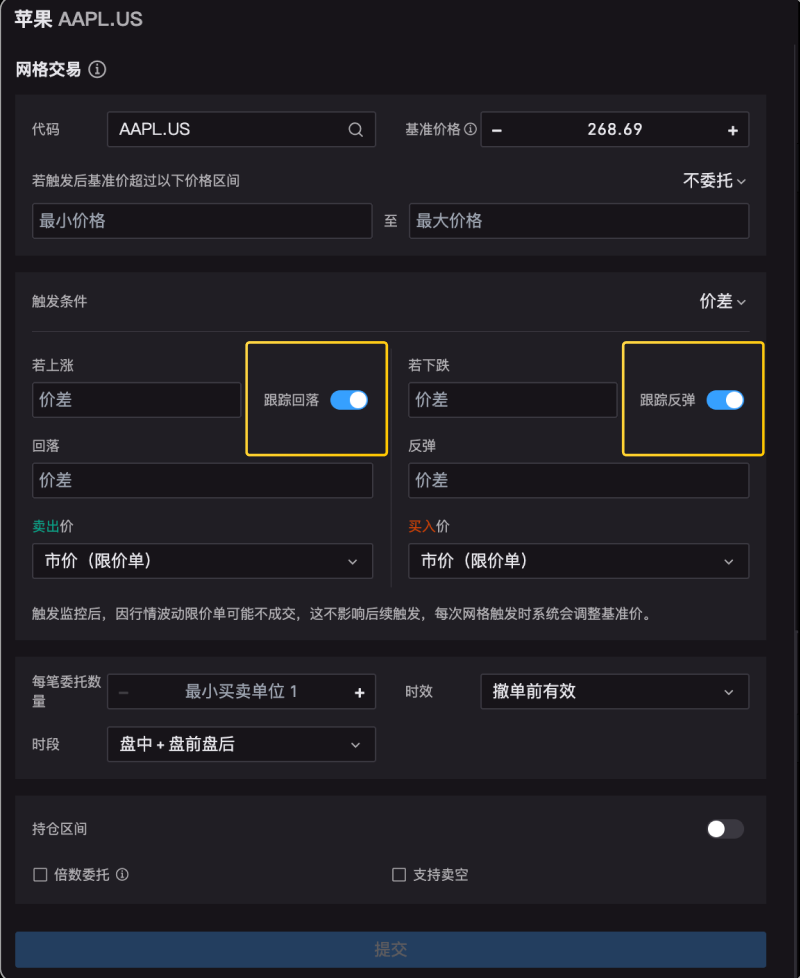The height and width of the screenshot is (978, 800).
Task: Expand the 卖出价 市价（限价单） dropdown
Action: [202, 561]
